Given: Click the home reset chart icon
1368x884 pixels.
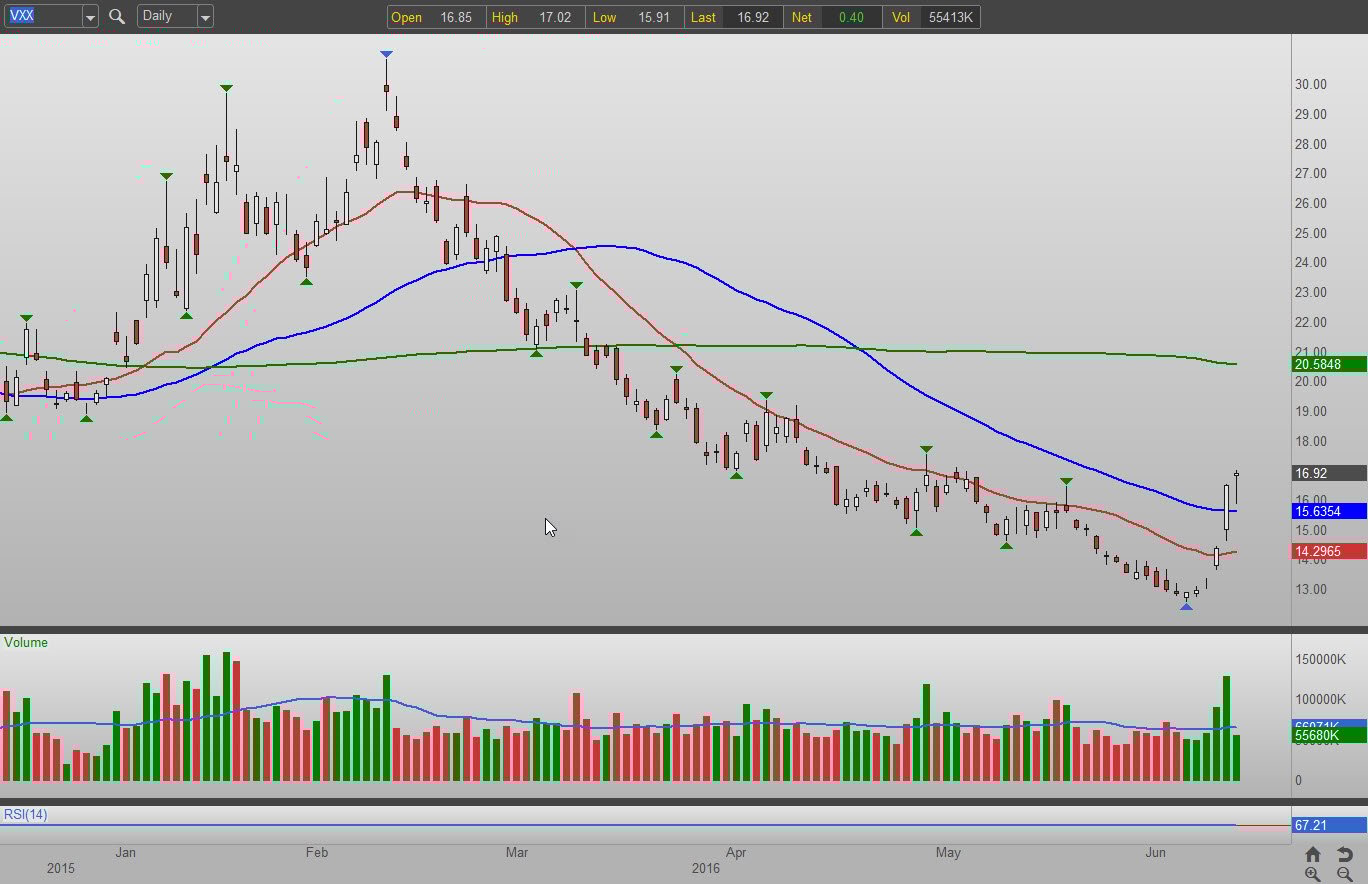Looking at the screenshot, I should (x=1312, y=854).
